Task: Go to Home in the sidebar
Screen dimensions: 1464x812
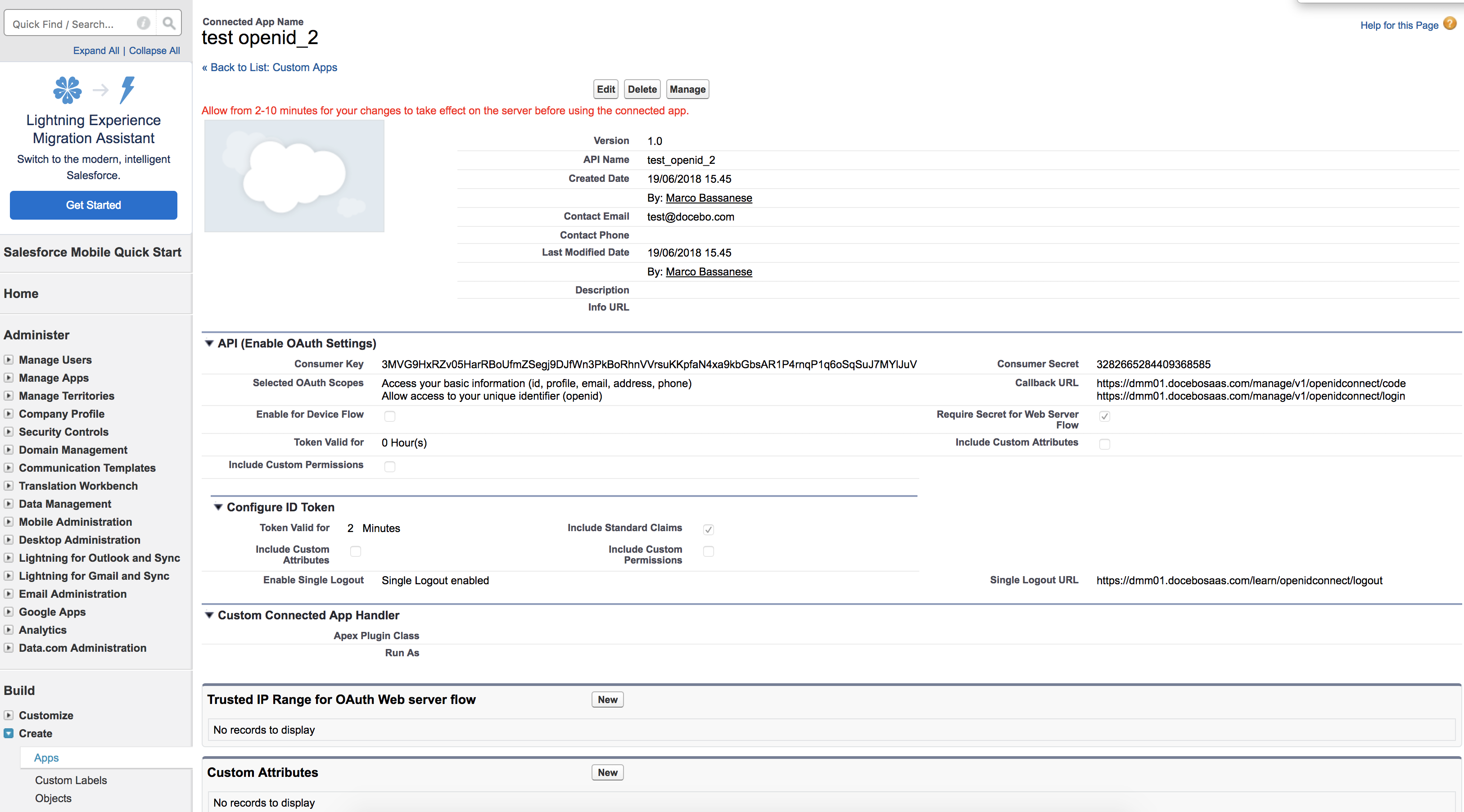Action: pos(21,293)
